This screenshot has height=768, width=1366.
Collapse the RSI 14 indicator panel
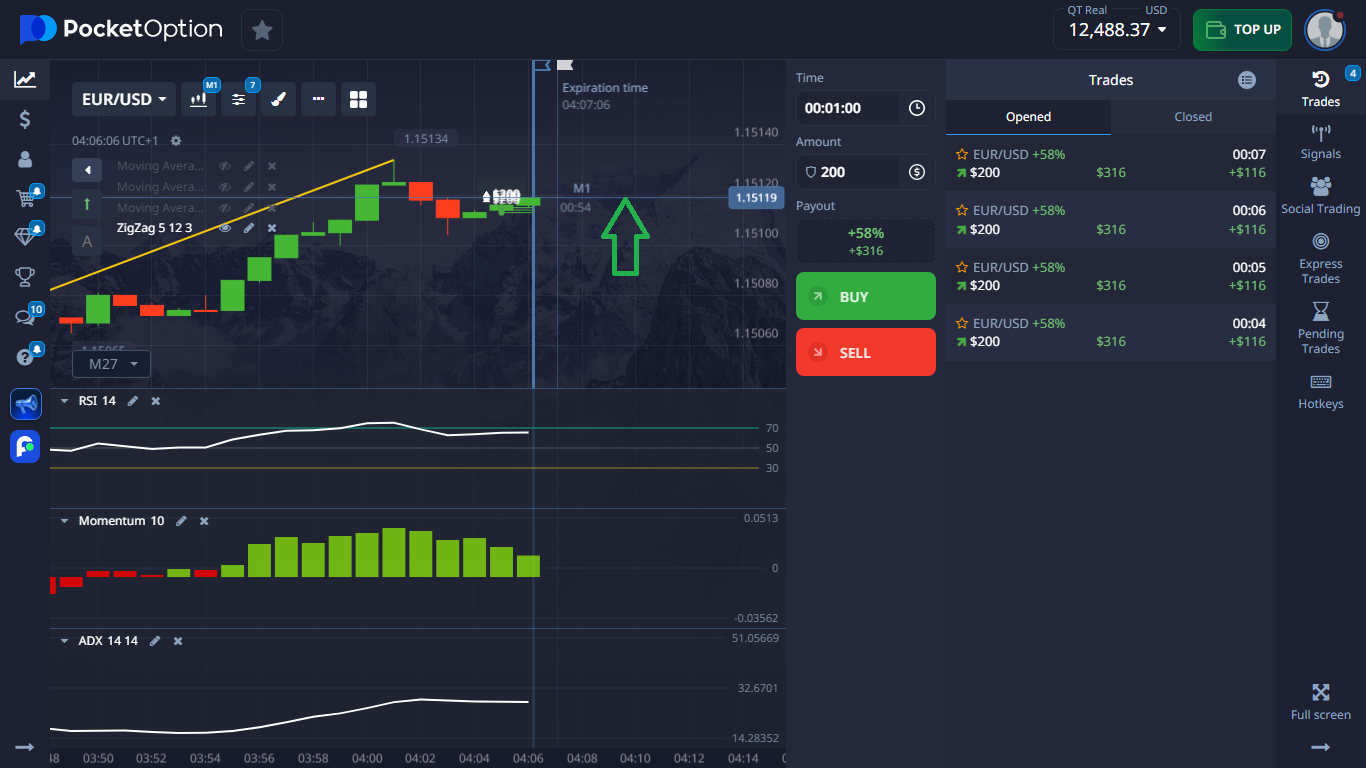pyautogui.click(x=64, y=400)
